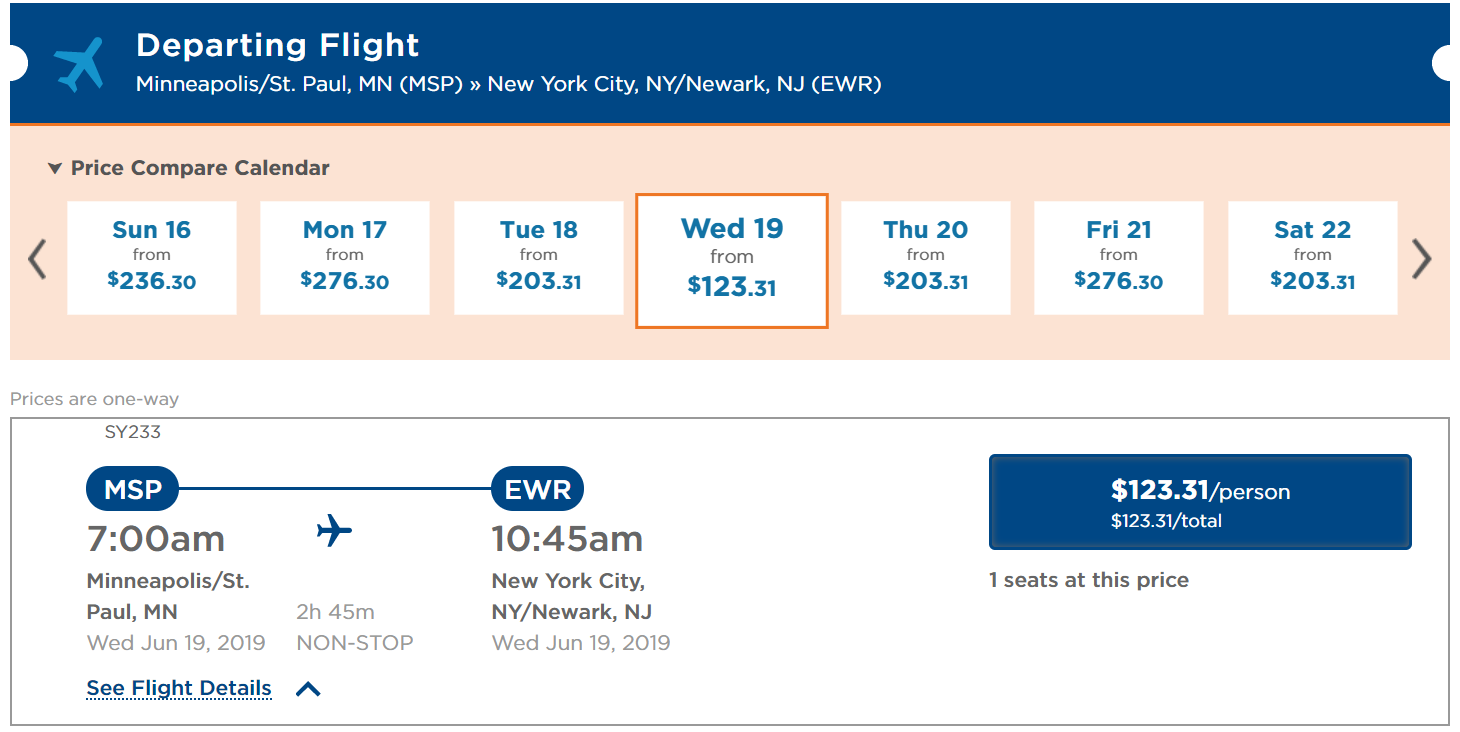The width and height of the screenshot is (1460, 732).
Task: Click the 10:45am arrival time
Action: click(x=567, y=539)
